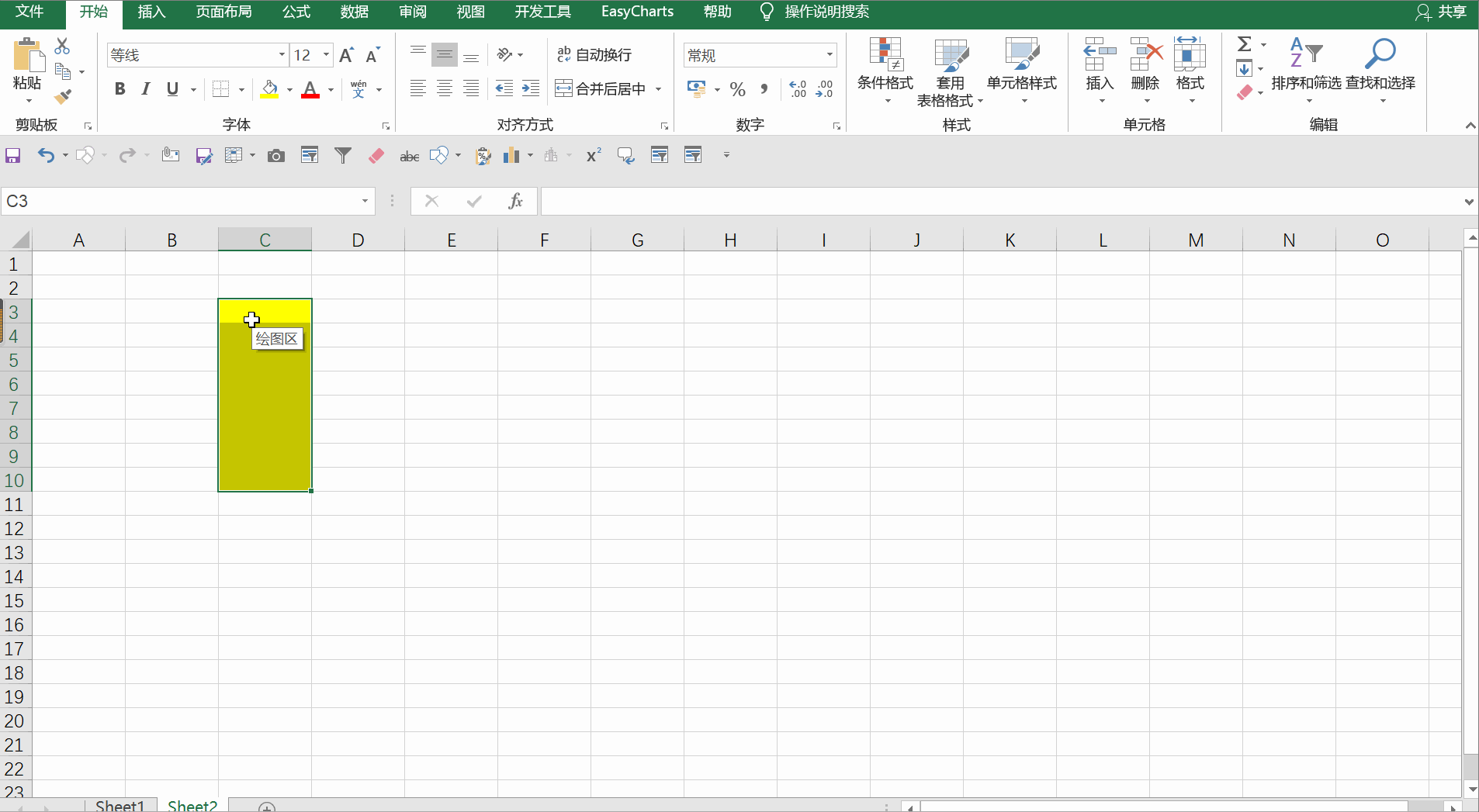Switch to the 视图 tab
The image size is (1479, 812).
(x=470, y=12)
